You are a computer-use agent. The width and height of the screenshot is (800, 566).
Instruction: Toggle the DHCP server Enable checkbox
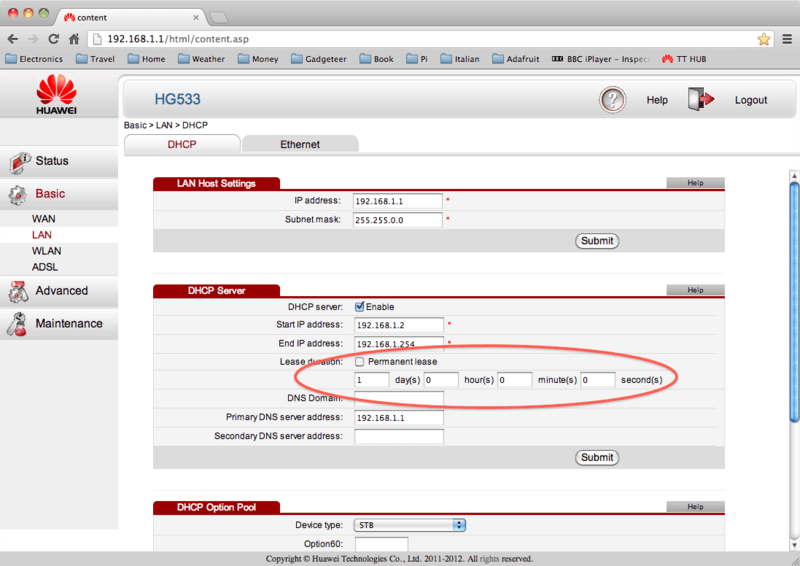(x=360, y=307)
